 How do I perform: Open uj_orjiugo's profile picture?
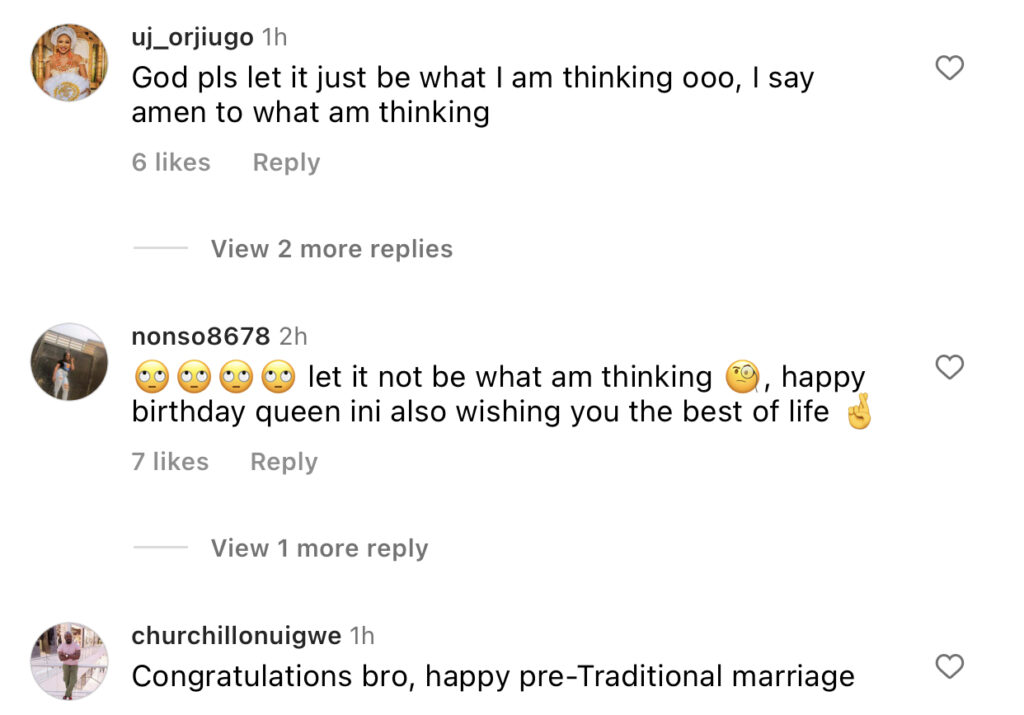point(69,62)
